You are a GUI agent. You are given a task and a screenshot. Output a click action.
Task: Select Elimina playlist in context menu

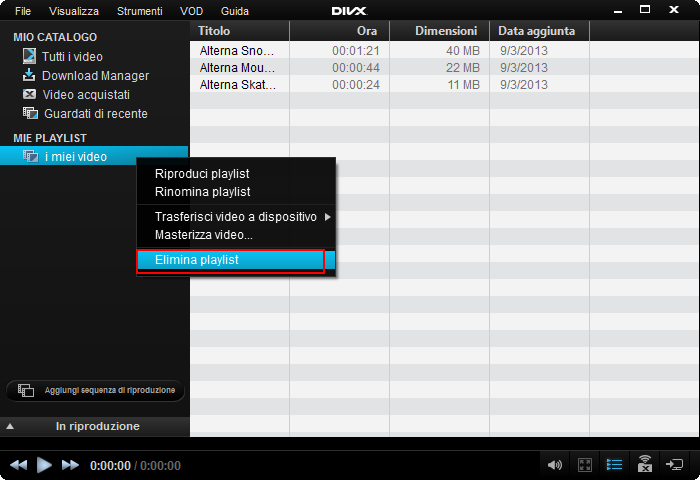(x=236, y=260)
